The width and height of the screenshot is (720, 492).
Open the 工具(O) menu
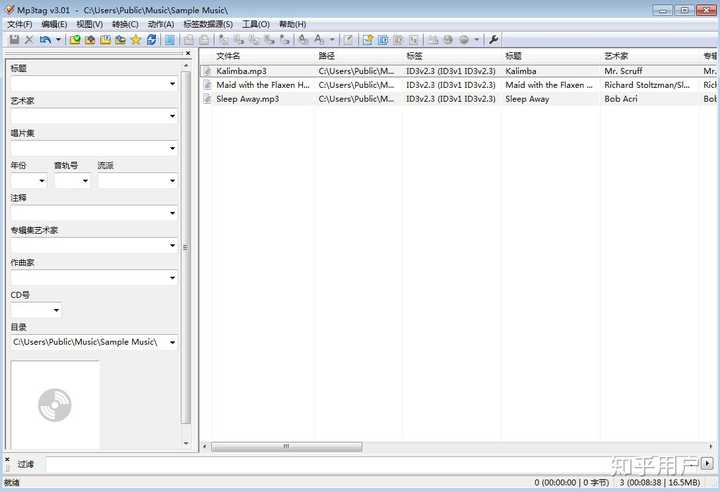[256, 24]
